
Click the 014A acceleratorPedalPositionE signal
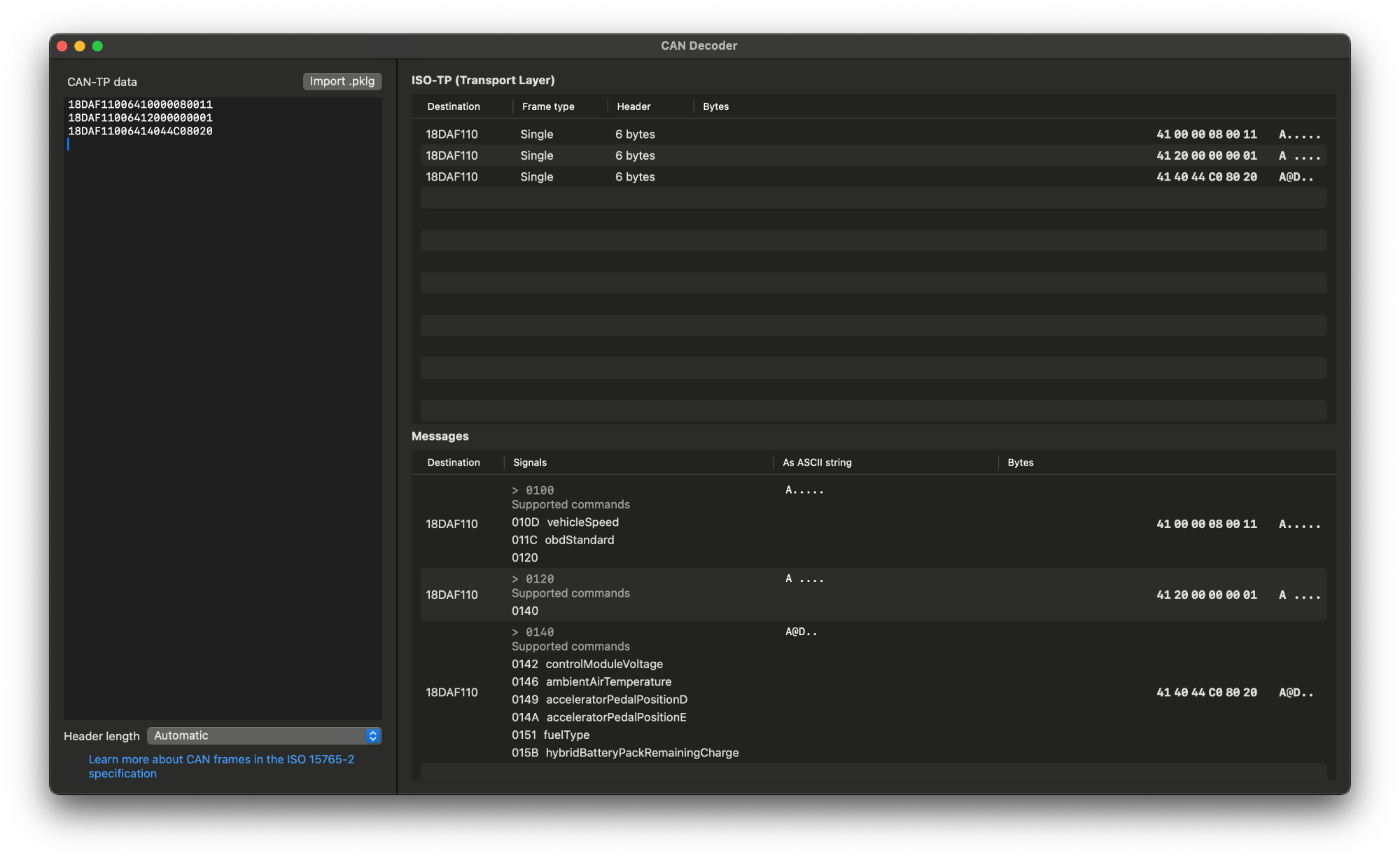[599, 717]
